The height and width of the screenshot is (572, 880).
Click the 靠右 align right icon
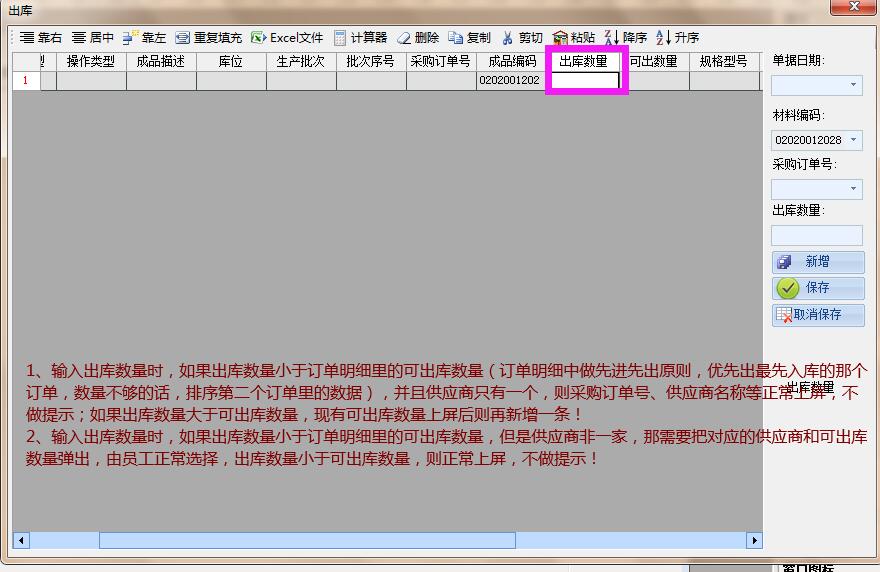[x=27, y=38]
